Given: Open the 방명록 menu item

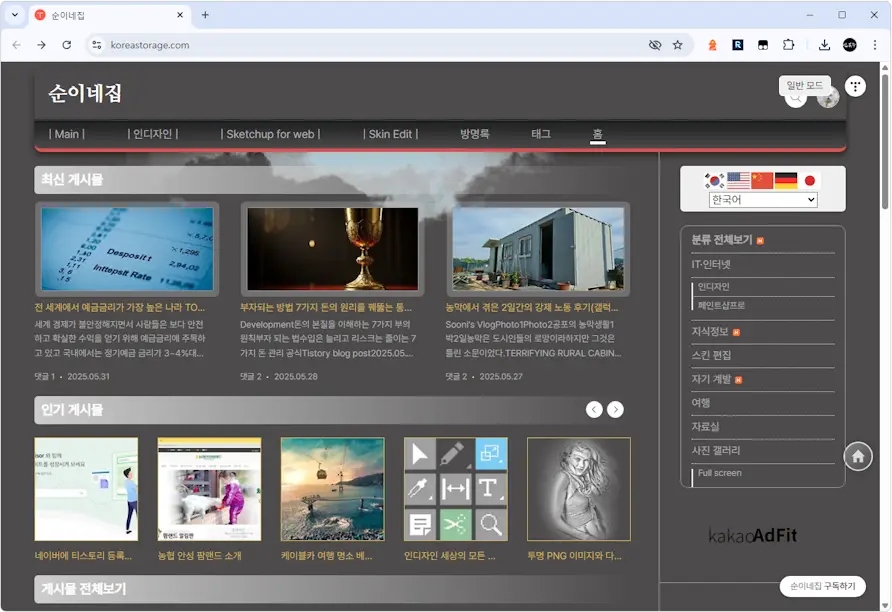Looking at the screenshot, I should 474,134.
